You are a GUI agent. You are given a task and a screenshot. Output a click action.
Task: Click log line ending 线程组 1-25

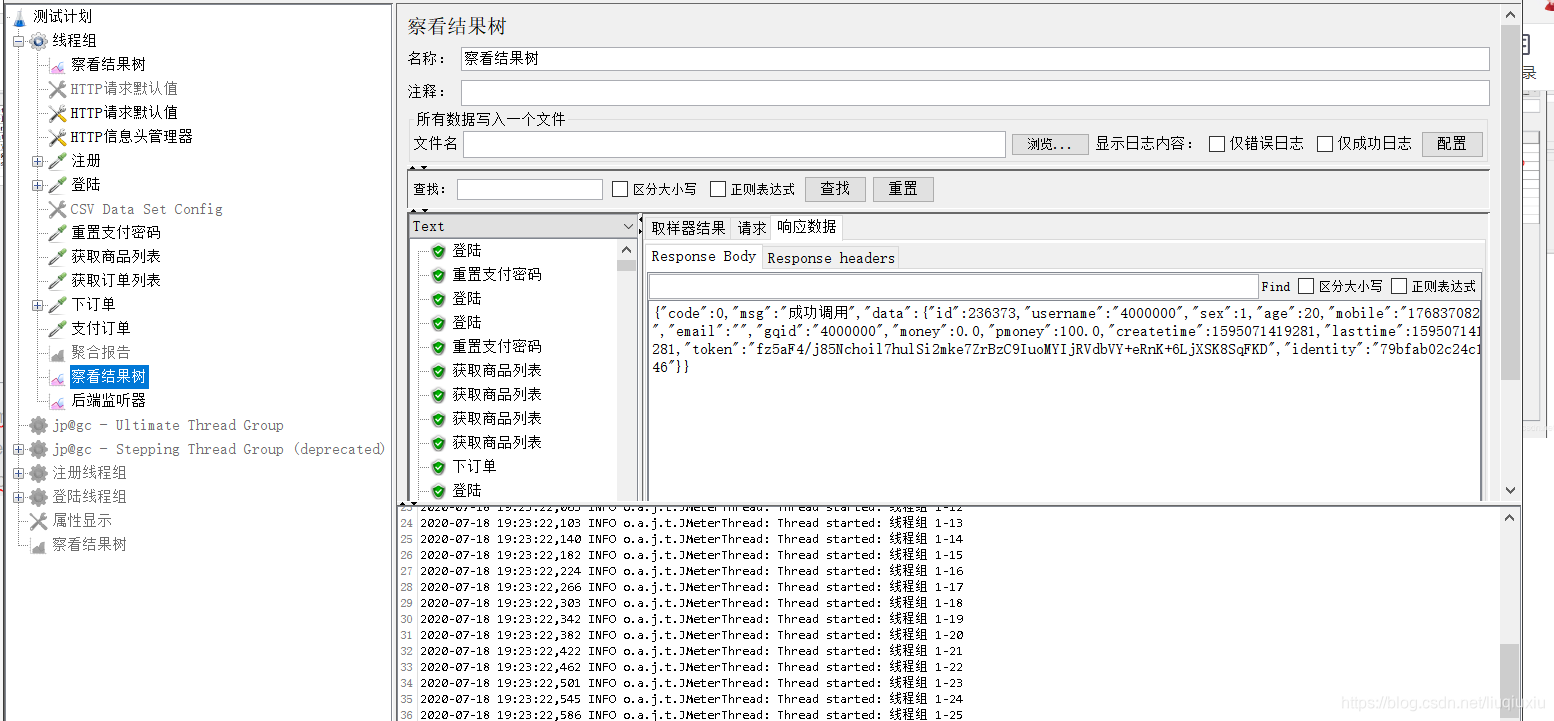click(x=692, y=715)
